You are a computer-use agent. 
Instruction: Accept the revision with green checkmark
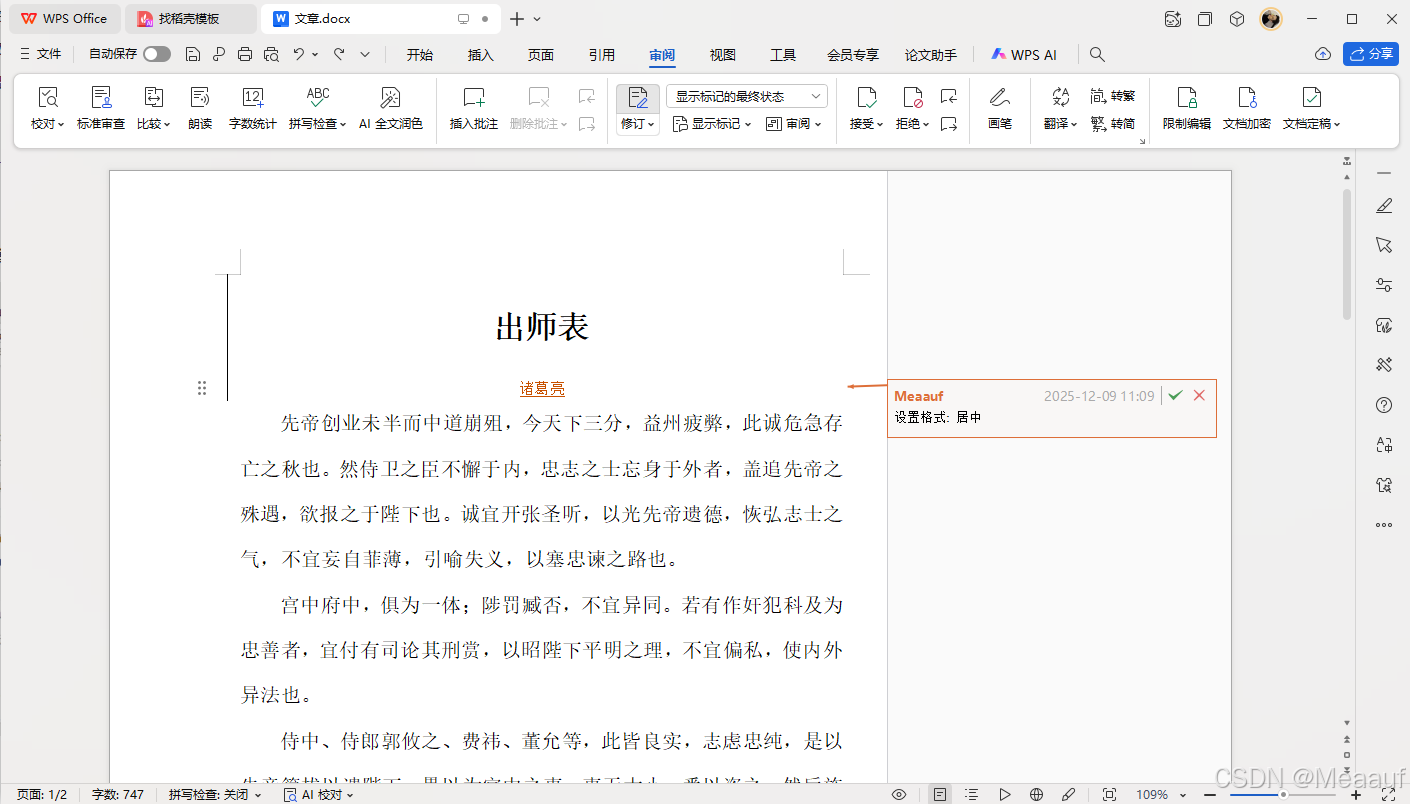pyautogui.click(x=1175, y=396)
